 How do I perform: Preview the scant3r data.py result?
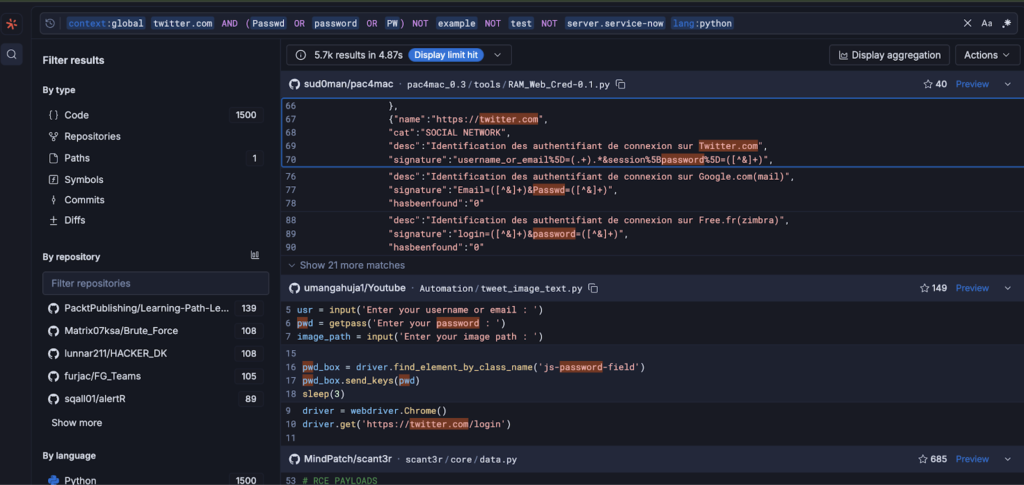[972, 459]
